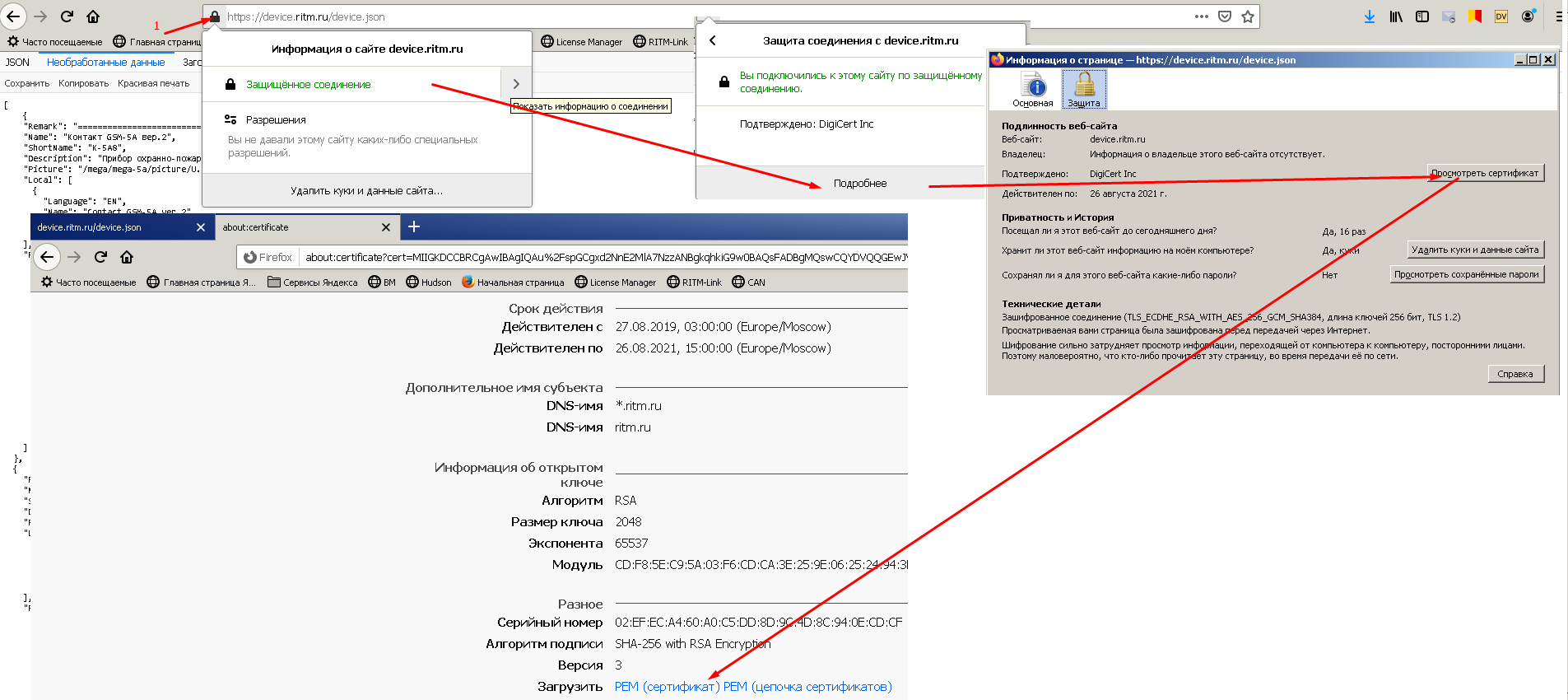
Task: Click the Firefox identity box in the certificate window
Action: (x=268, y=257)
